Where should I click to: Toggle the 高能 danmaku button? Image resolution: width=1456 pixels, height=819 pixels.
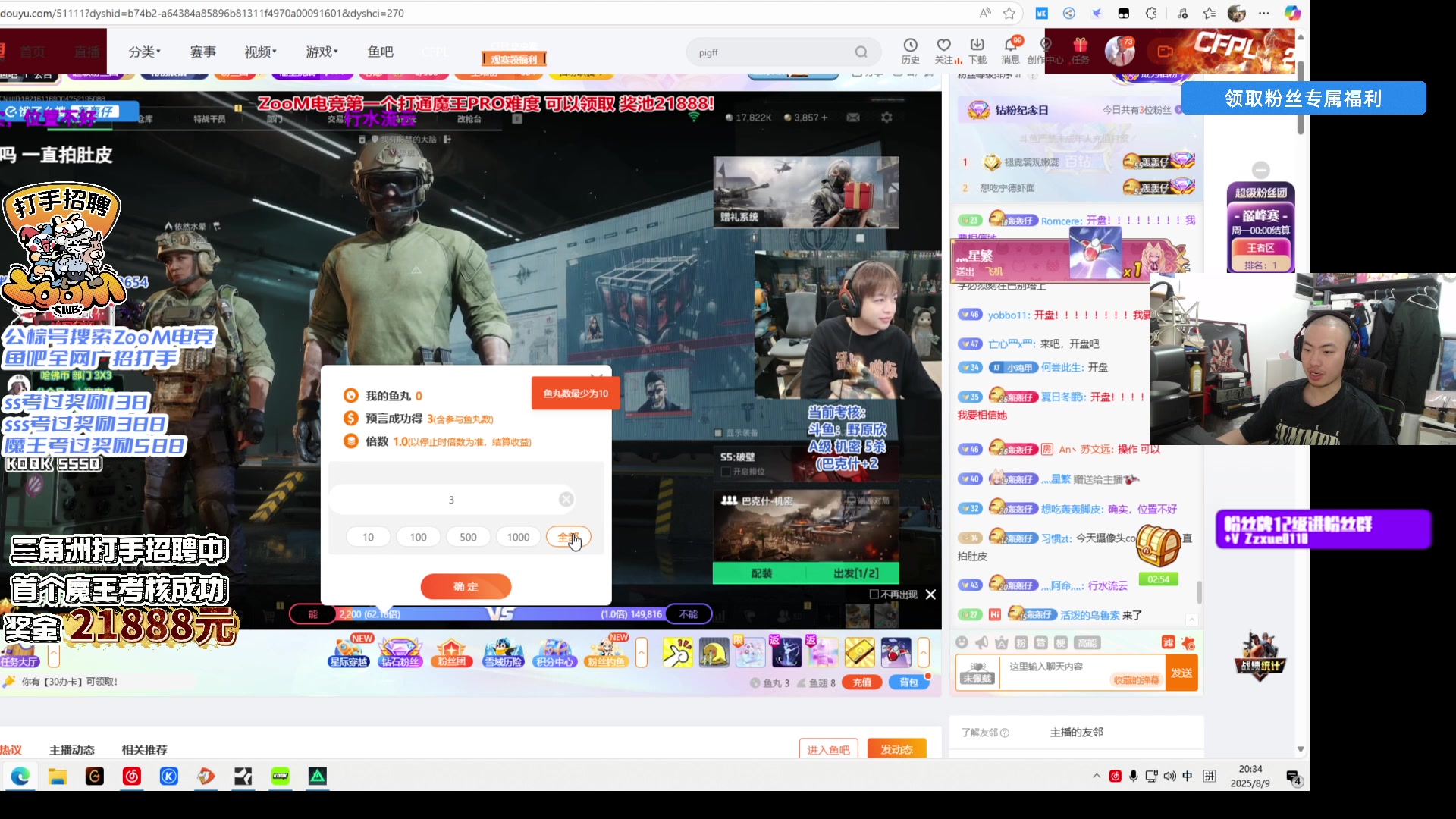point(1087,643)
